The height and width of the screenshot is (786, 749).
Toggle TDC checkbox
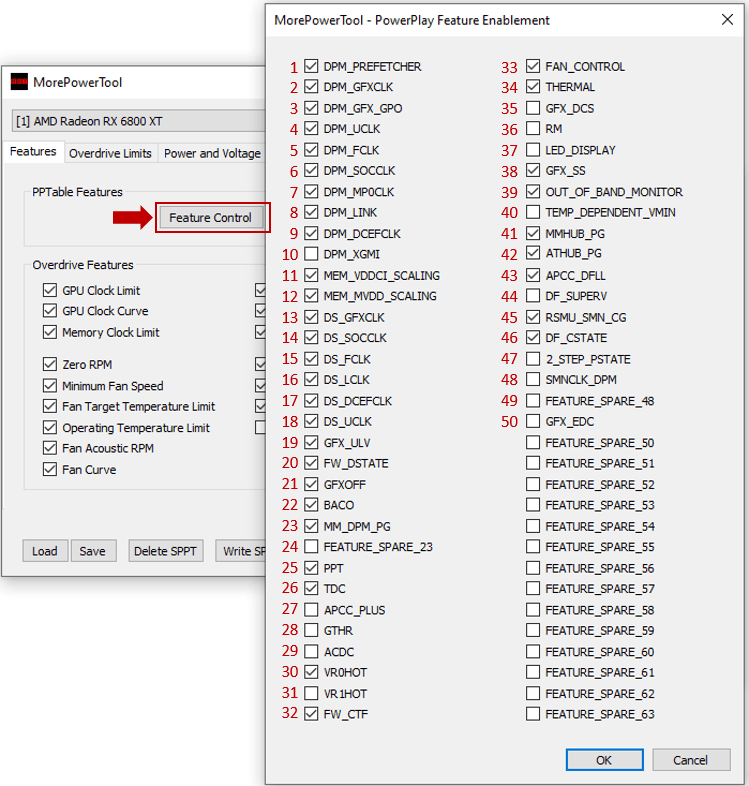pyautogui.click(x=311, y=588)
